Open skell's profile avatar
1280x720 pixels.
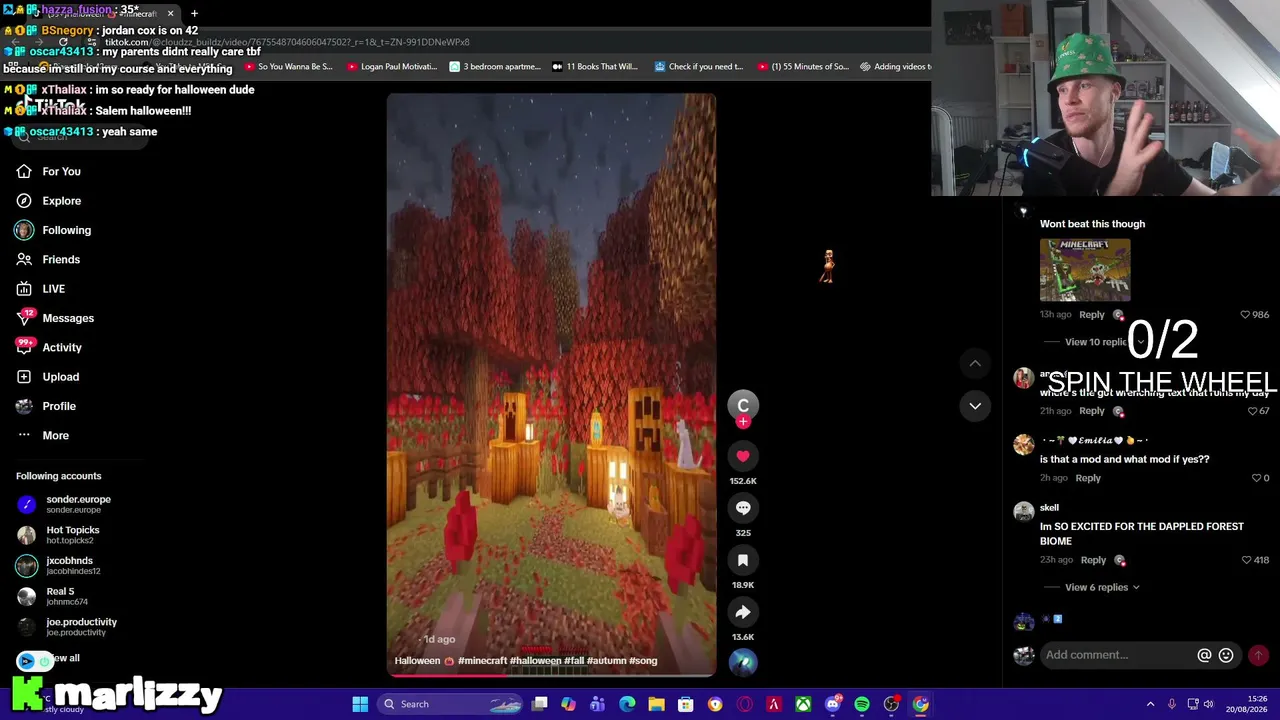coord(1023,512)
